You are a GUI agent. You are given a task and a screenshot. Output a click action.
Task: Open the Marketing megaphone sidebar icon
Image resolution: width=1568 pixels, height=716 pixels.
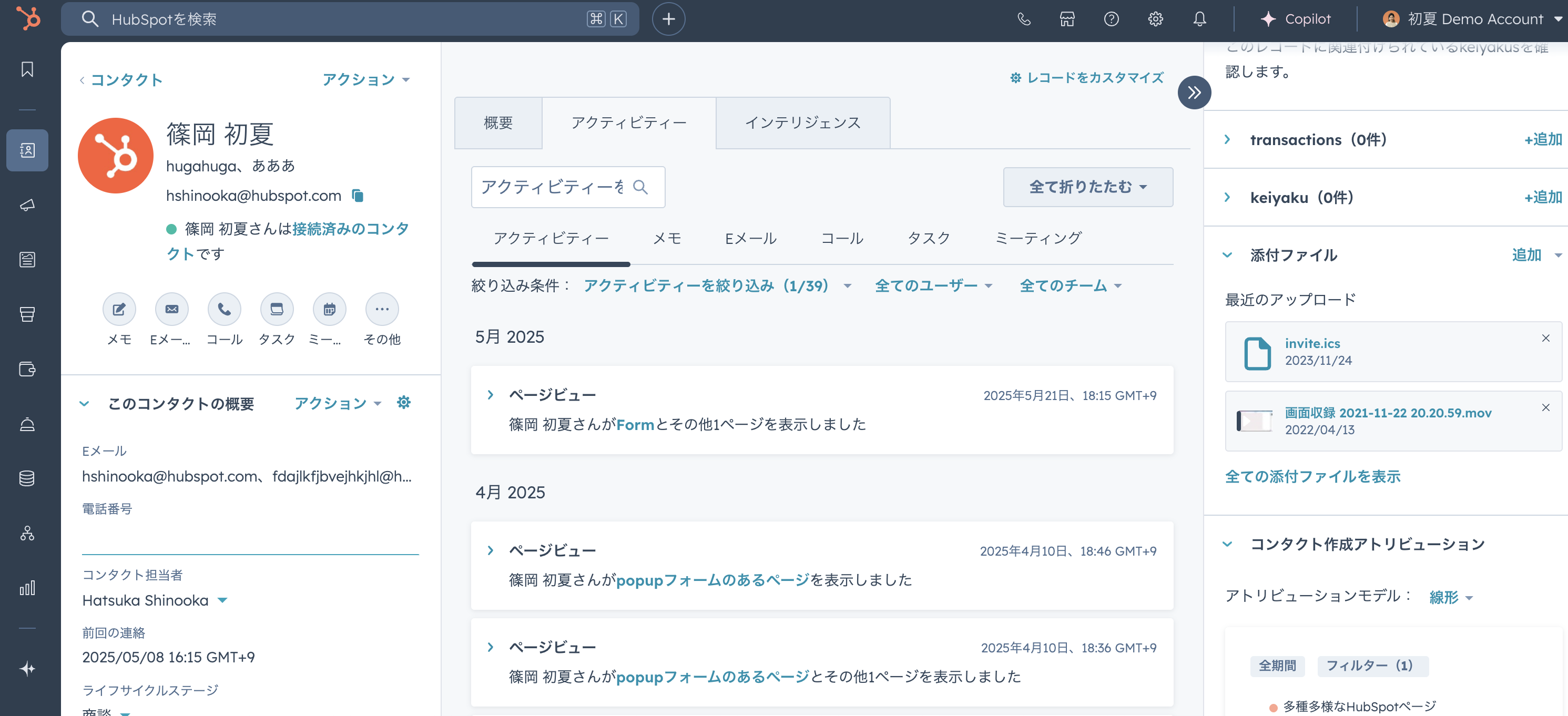(27, 205)
